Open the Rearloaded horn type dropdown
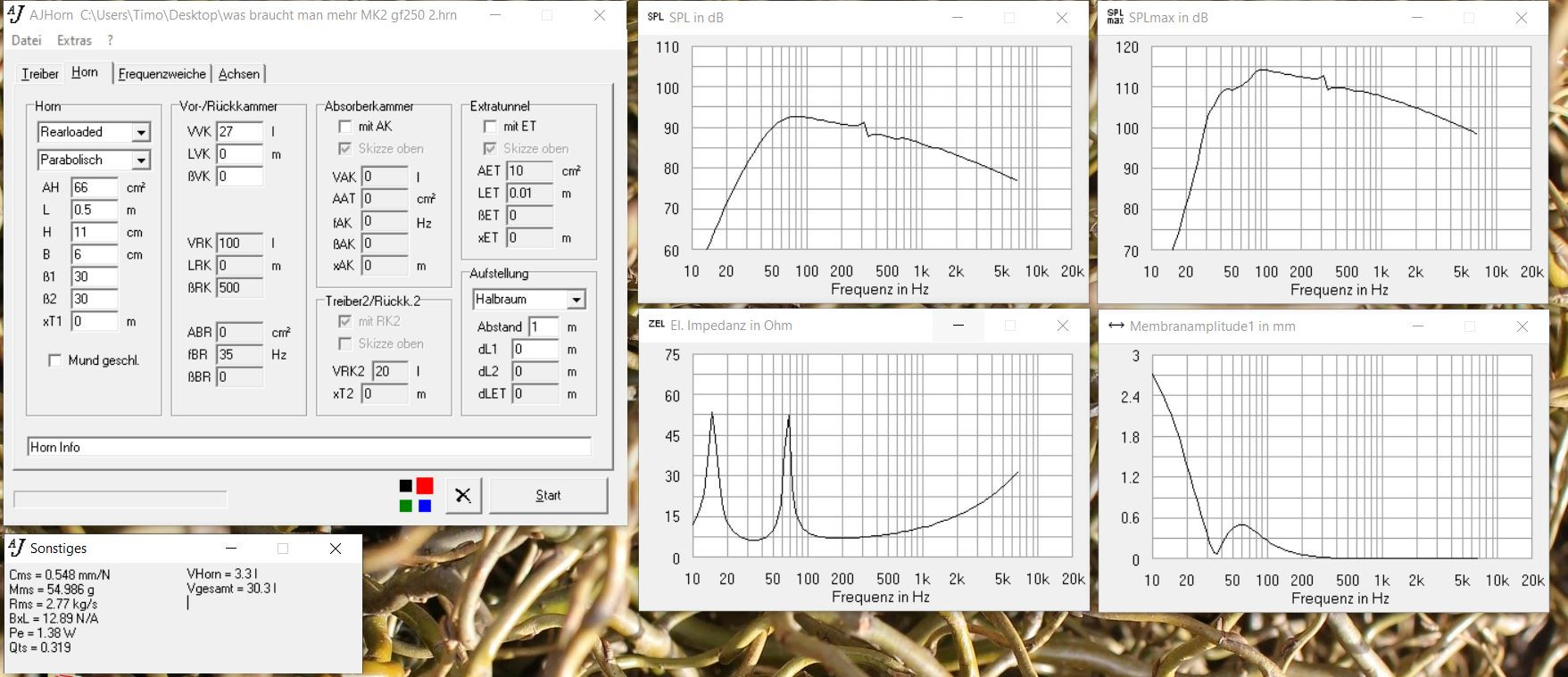Viewport: 1568px width, 677px height. (x=140, y=132)
